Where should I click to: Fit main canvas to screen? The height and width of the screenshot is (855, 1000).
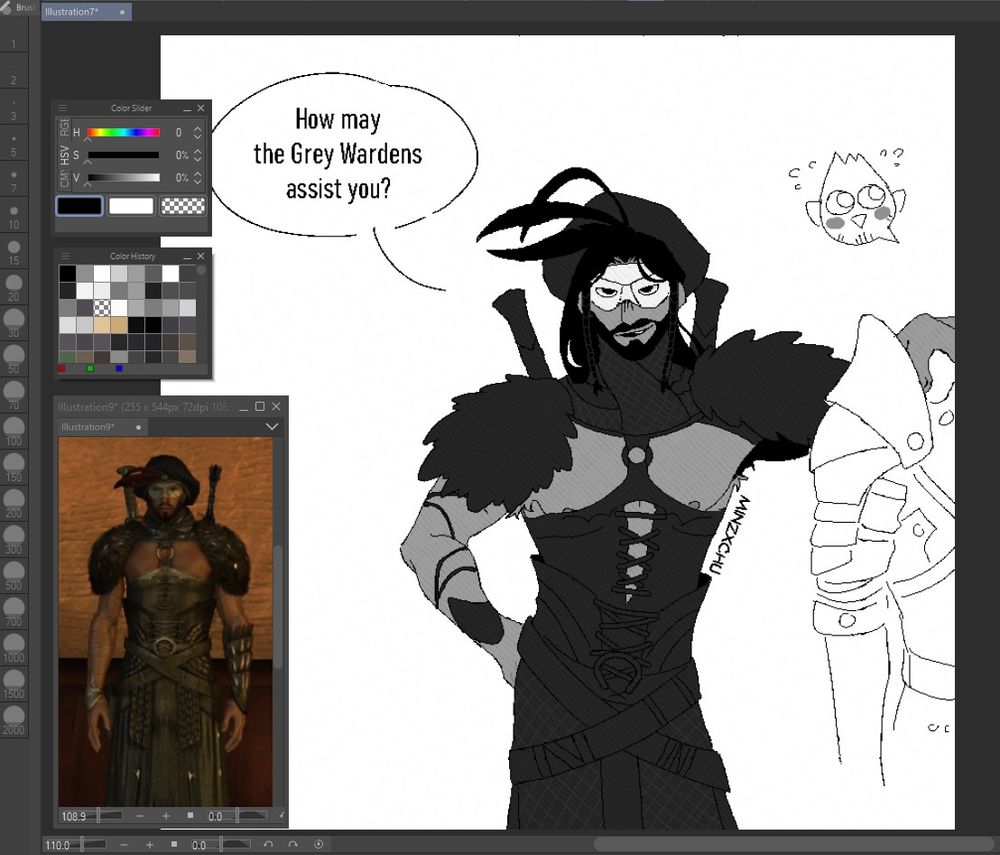point(173,845)
